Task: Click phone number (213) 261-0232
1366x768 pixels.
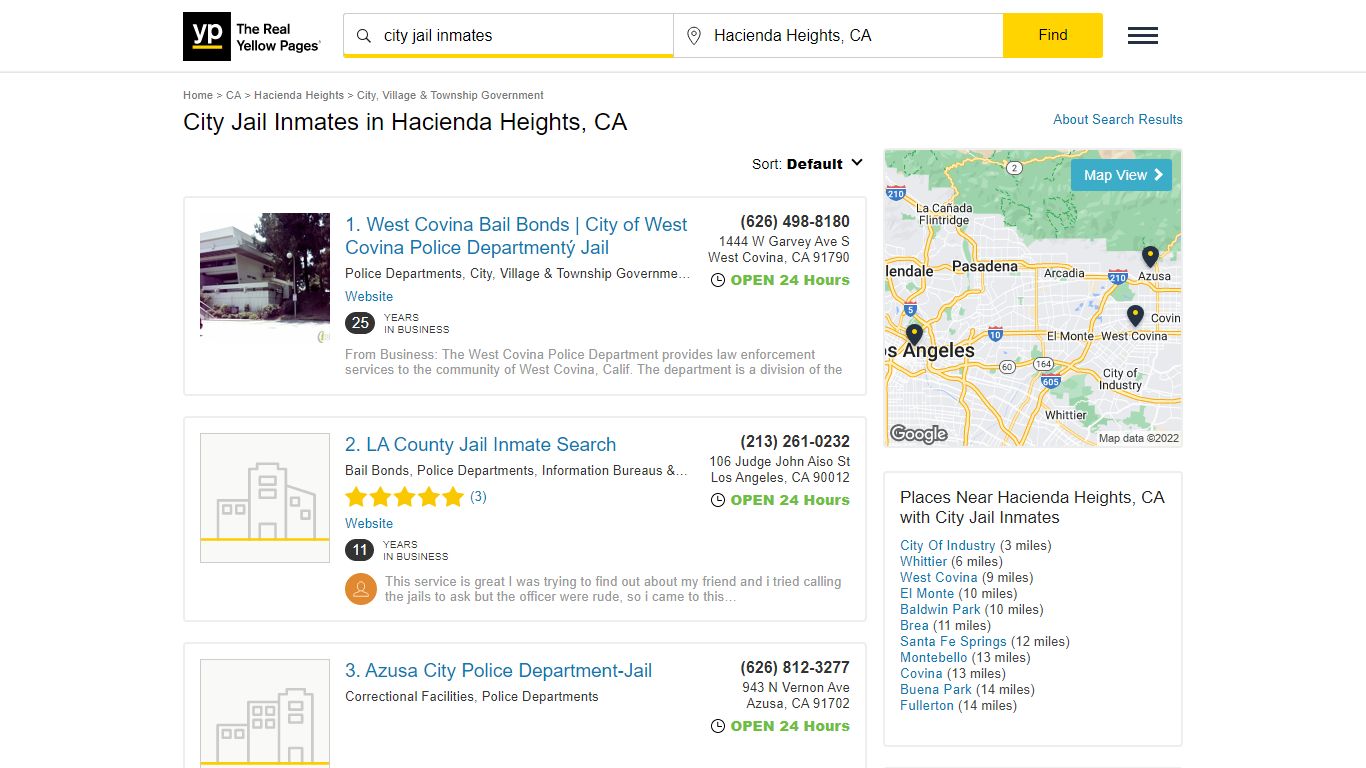Action: (x=795, y=441)
